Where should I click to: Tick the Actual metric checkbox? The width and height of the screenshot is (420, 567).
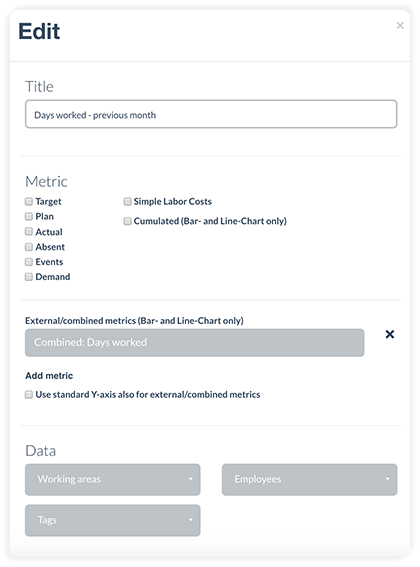[x=29, y=231]
